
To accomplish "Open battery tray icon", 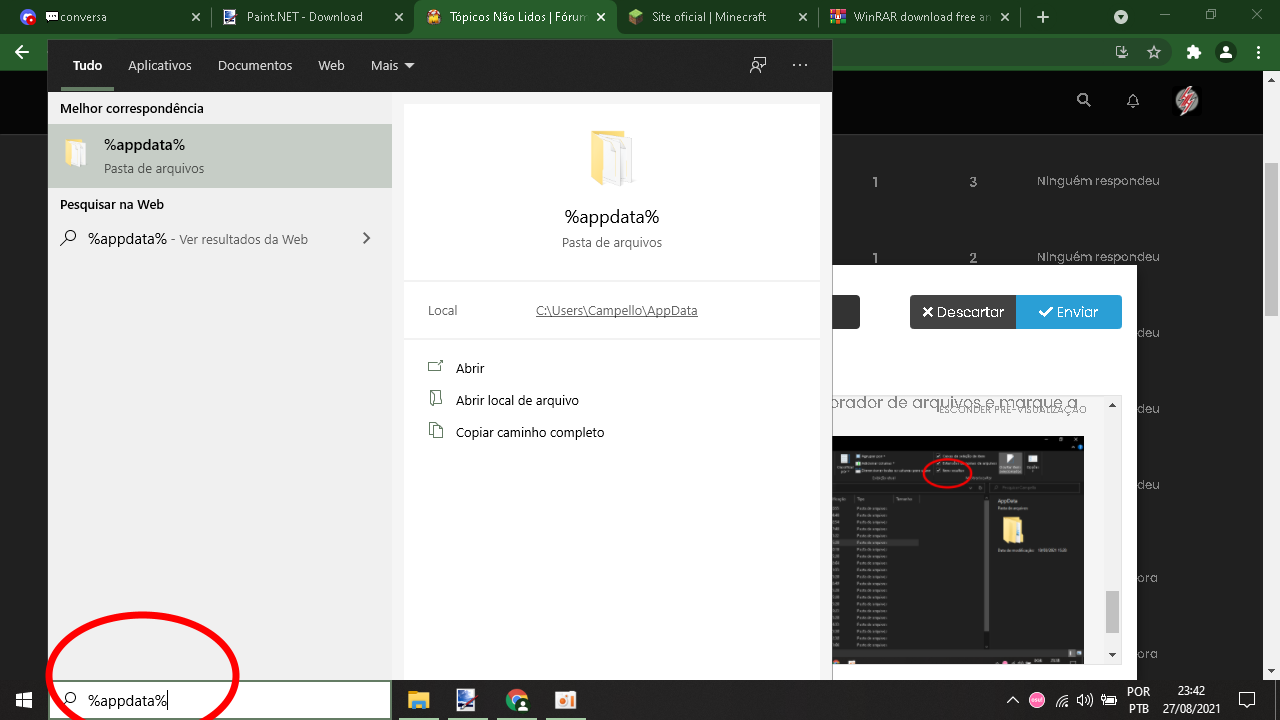I will click(1108, 700).
